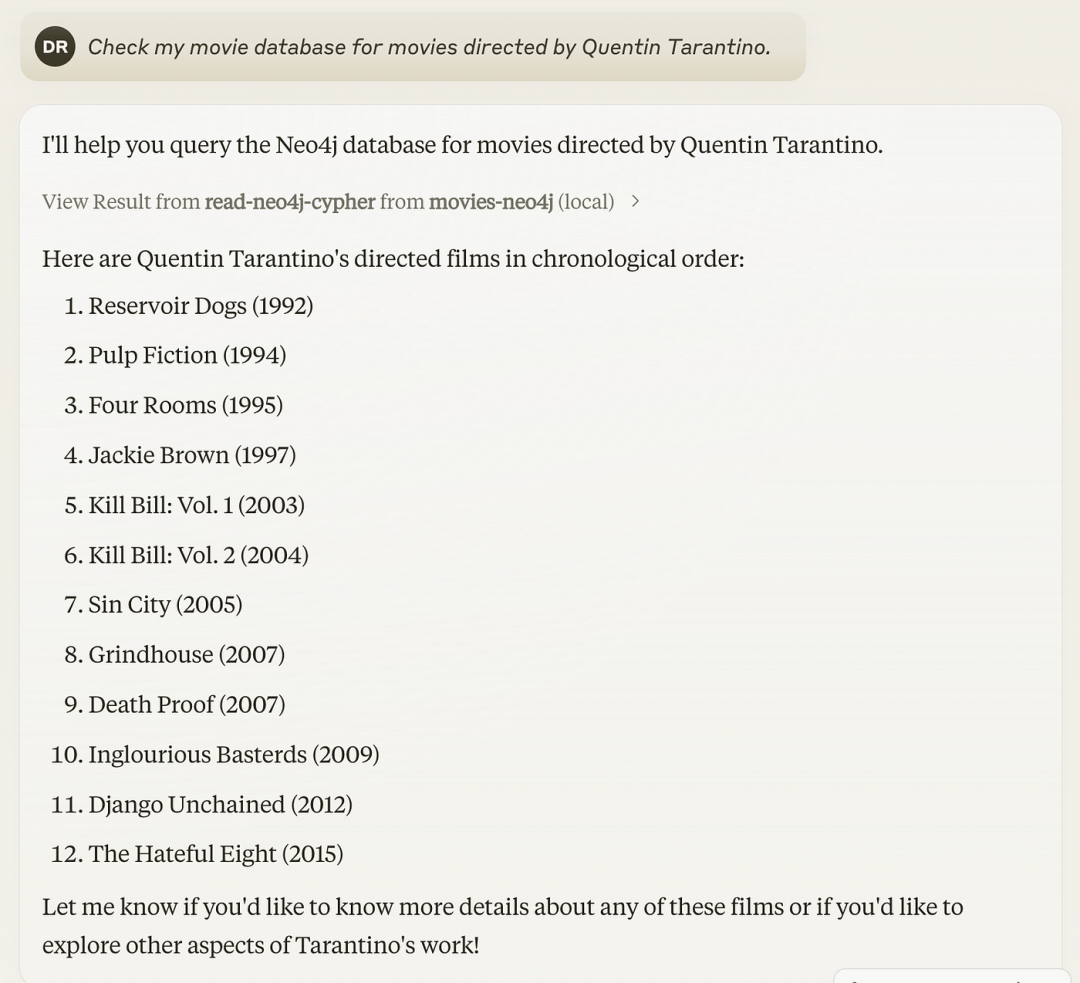The image size is (1080, 983).
Task: Open the "View Result from" tool output
Action: 121,202
